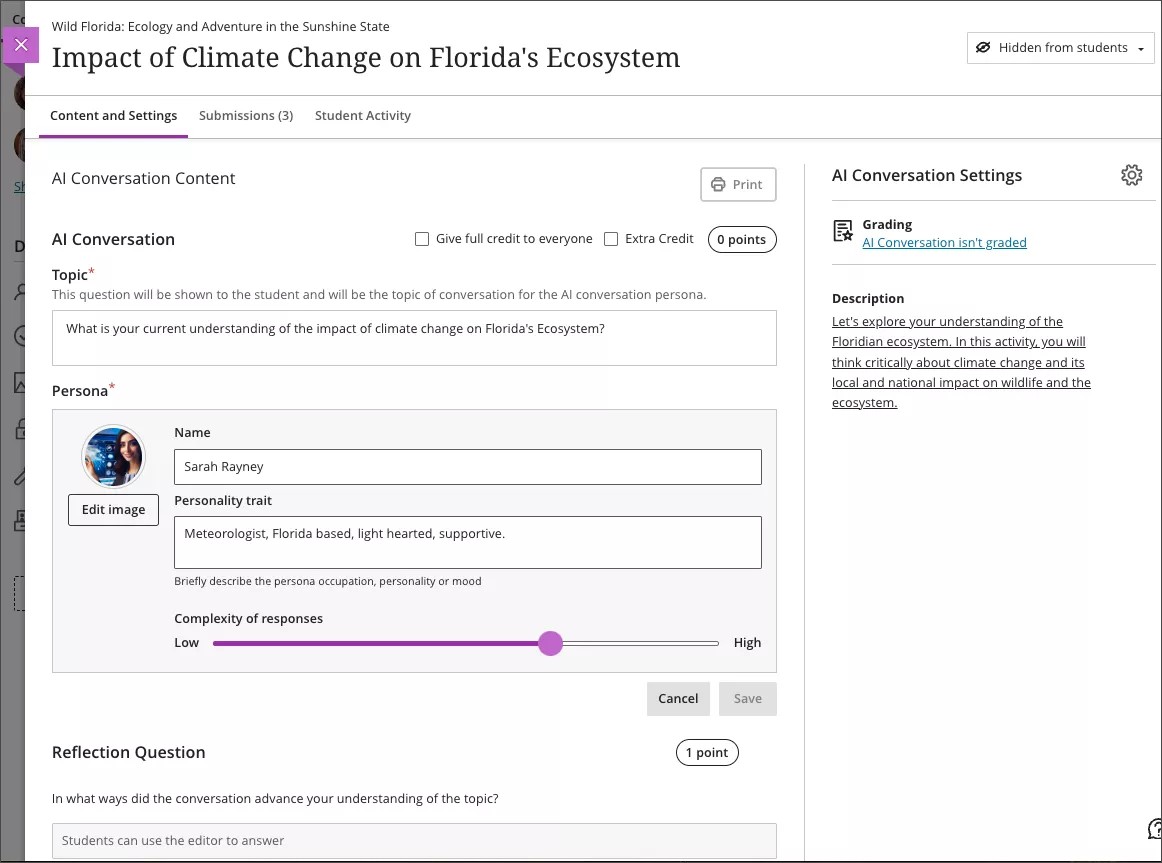
Task: Close the panel with purple X
Action: [x=21, y=45]
